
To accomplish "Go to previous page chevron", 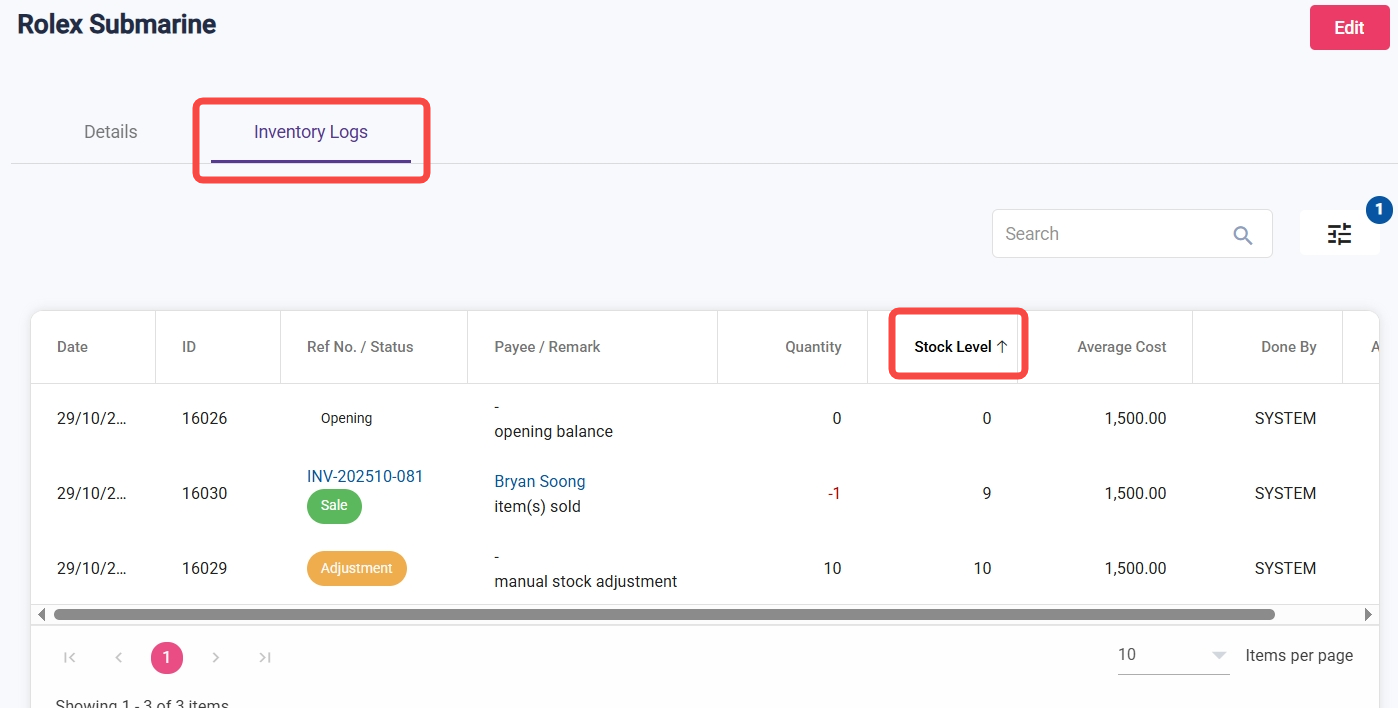I will pyautogui.click(x=118, y=657).
